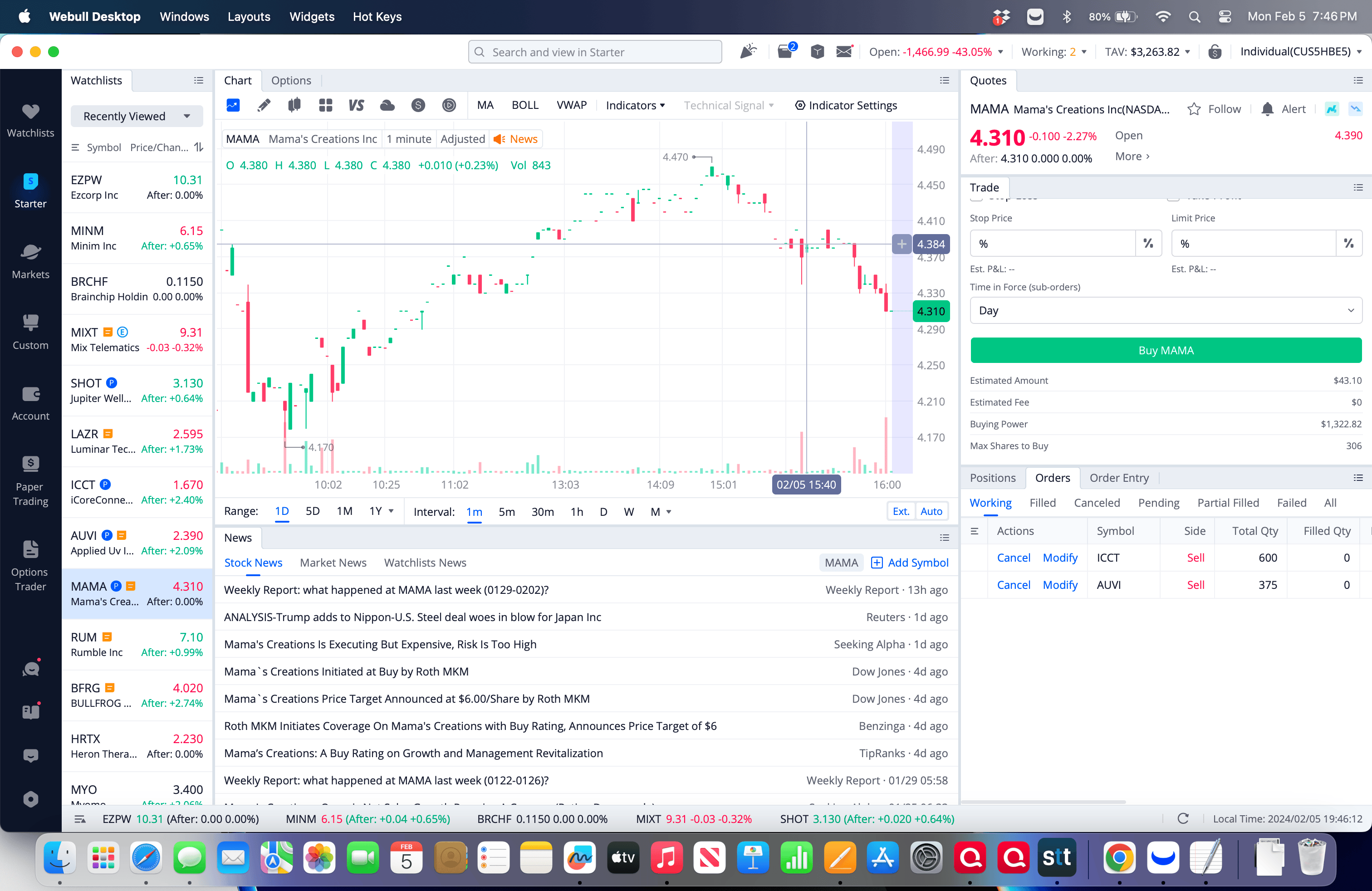Click the candlestick chart type icon
This screenshot has height=891, width=1372.
coord(294,105)
